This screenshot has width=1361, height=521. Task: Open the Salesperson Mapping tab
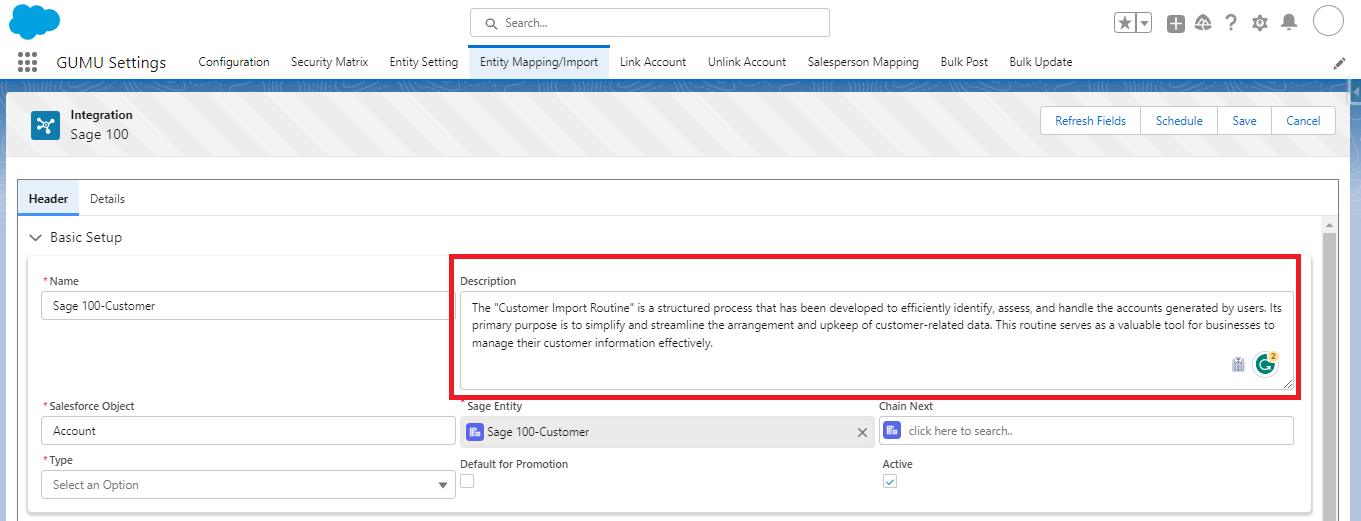click(863, 62)
